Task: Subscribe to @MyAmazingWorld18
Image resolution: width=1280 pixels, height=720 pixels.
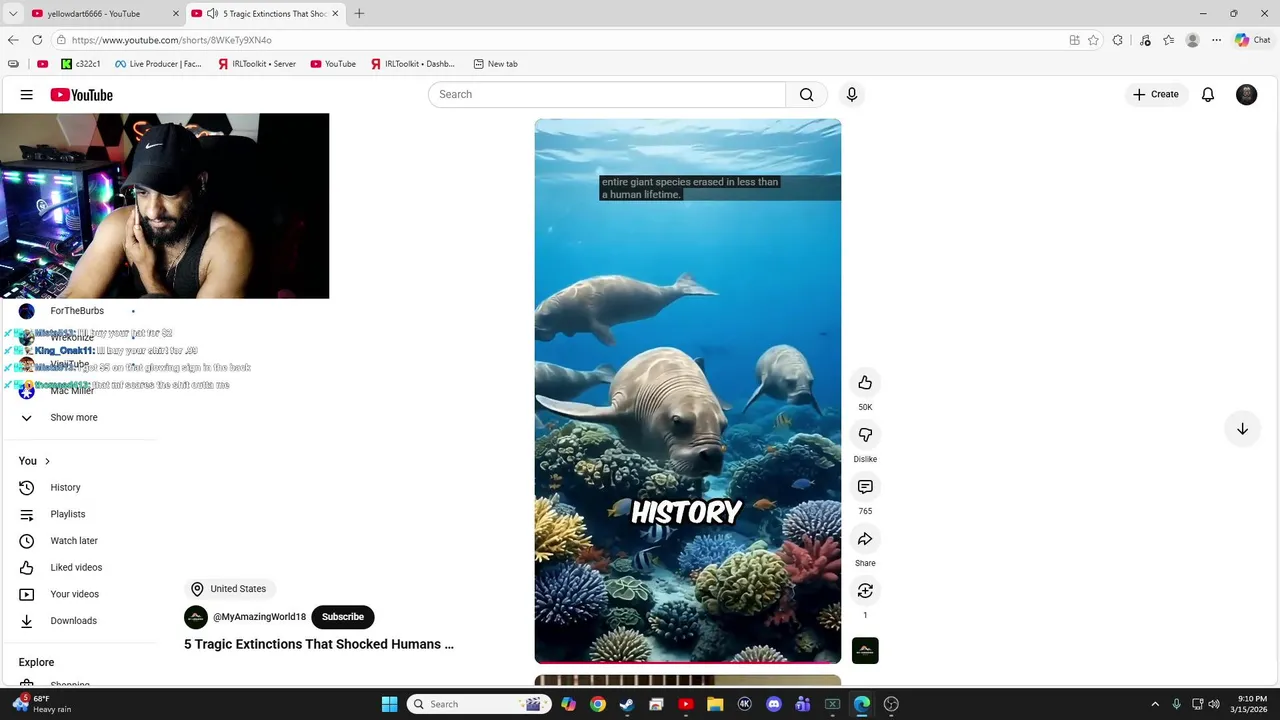Action: 343,617
